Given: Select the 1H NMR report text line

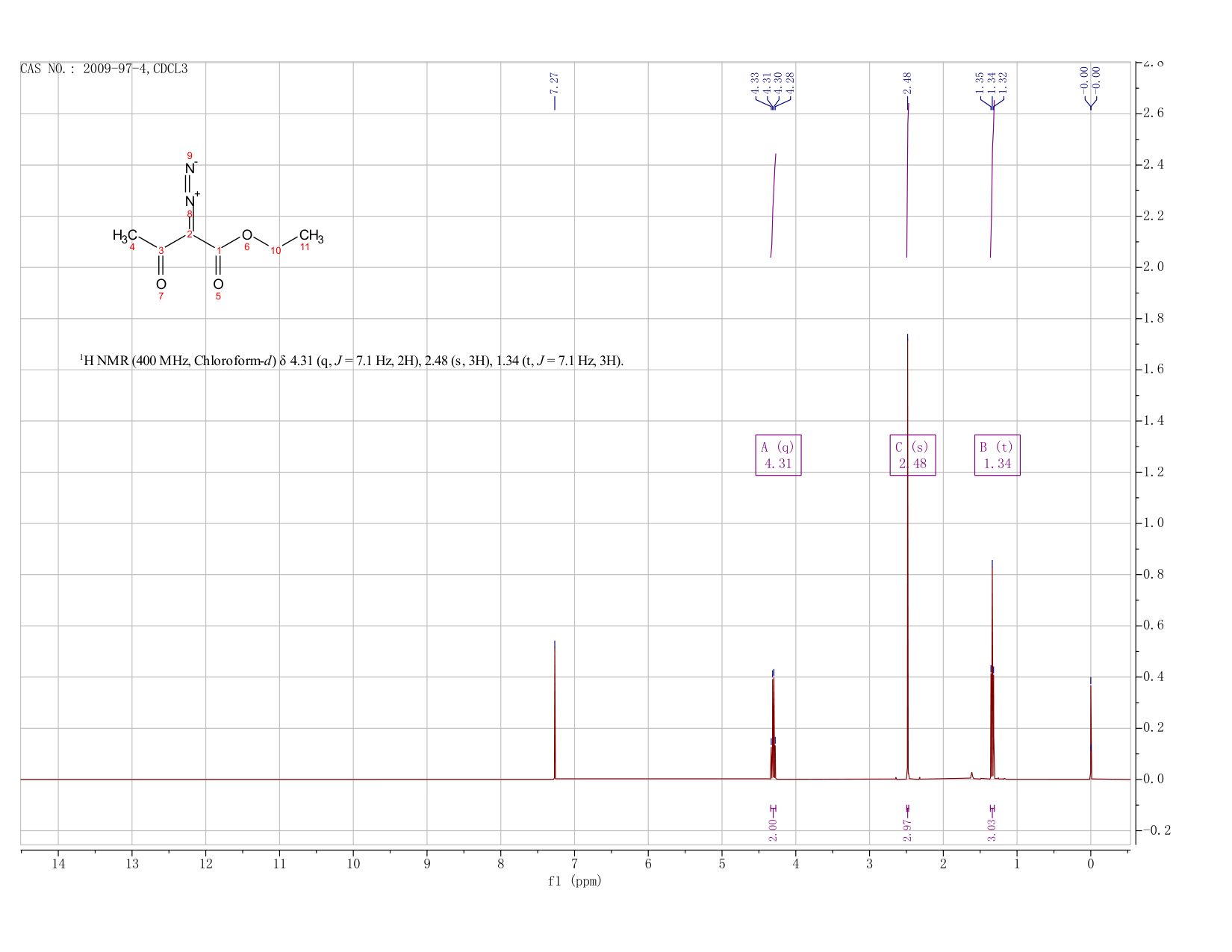Looking at the screenshot, I should pos(352,361).
